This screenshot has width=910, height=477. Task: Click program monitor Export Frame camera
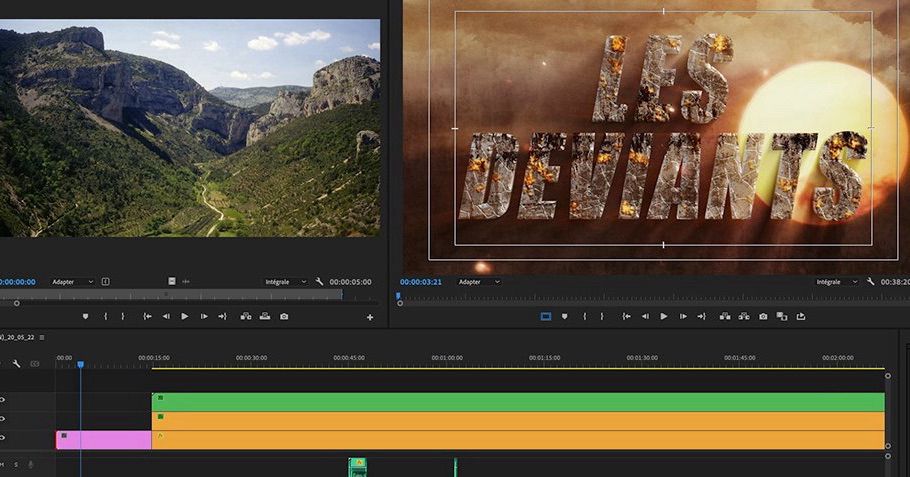(763, 317)
